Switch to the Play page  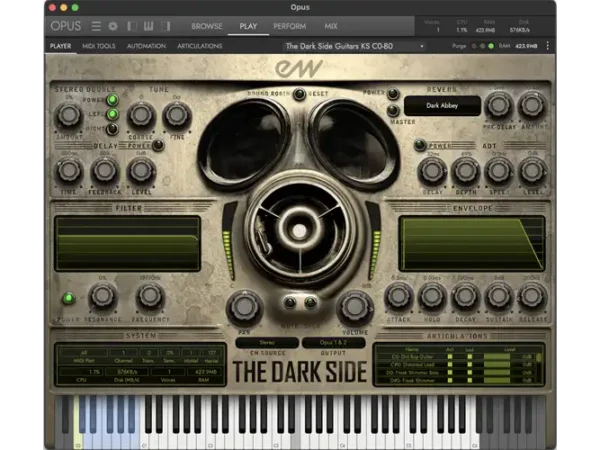point(248,26)
